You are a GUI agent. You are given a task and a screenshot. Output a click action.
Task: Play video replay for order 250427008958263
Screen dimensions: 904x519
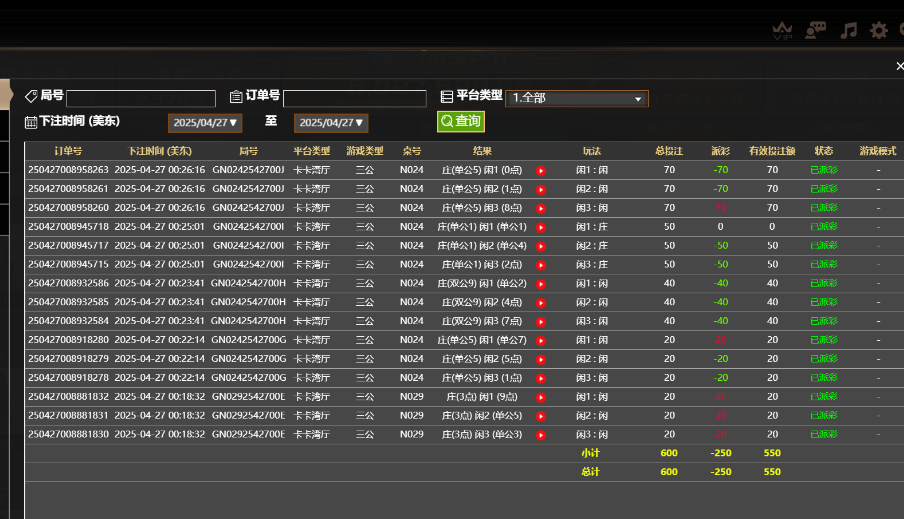(x=540, y=170)
